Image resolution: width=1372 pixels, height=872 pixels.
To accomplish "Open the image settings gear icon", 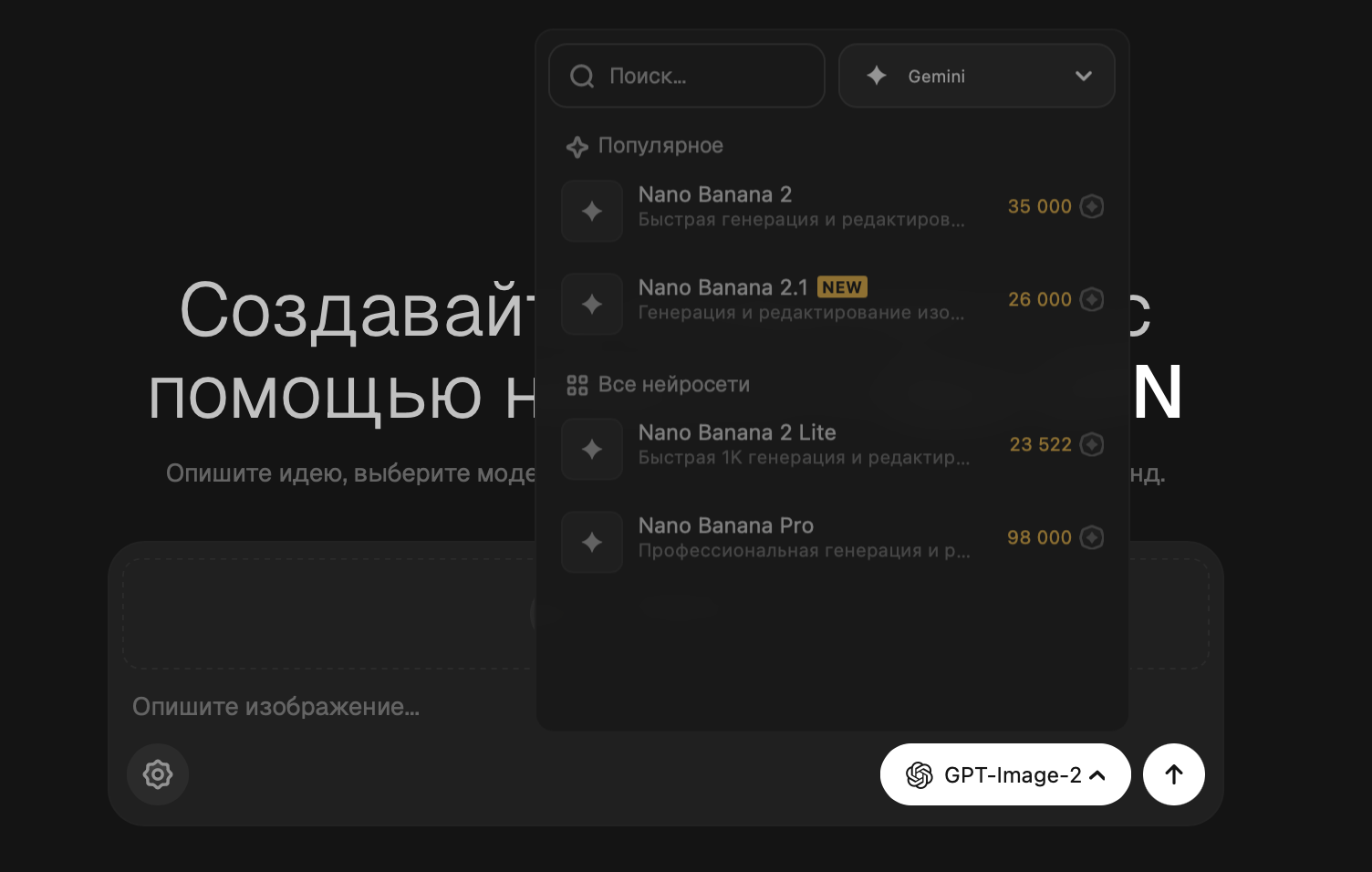I will click(x=158, y=774).
